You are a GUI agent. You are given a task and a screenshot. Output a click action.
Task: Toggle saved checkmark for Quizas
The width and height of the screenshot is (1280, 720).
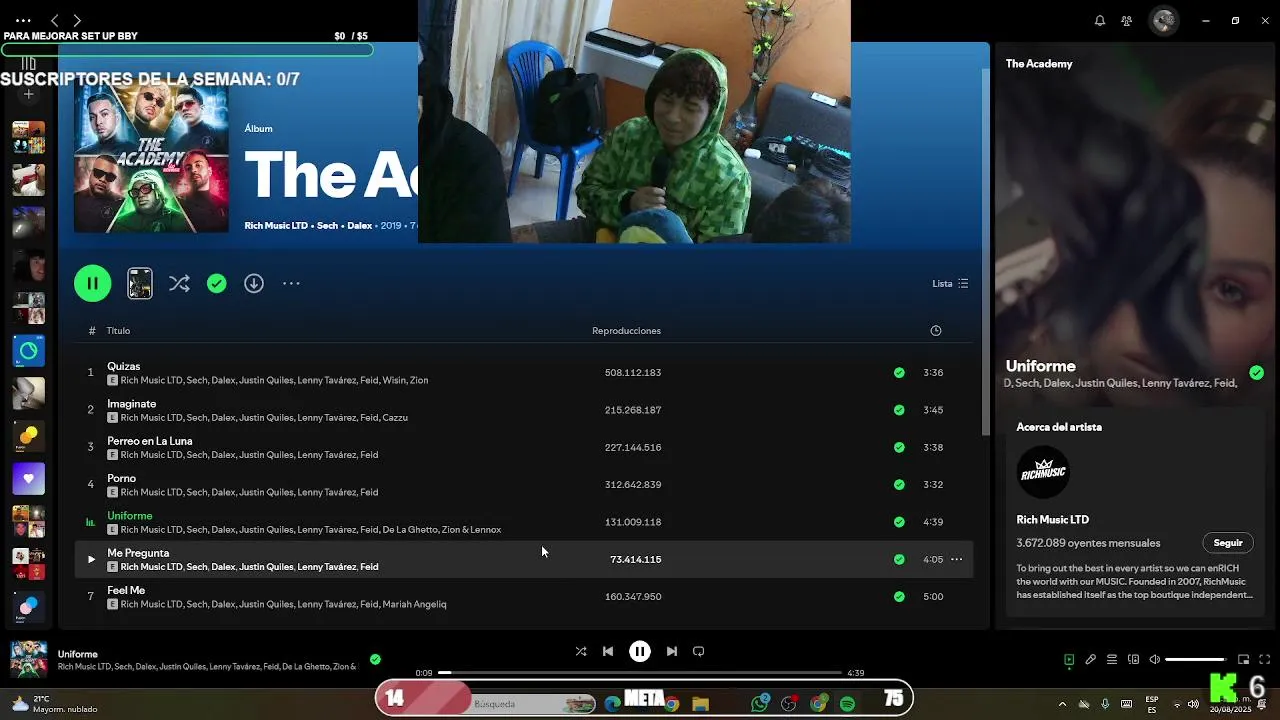point(899,372)
